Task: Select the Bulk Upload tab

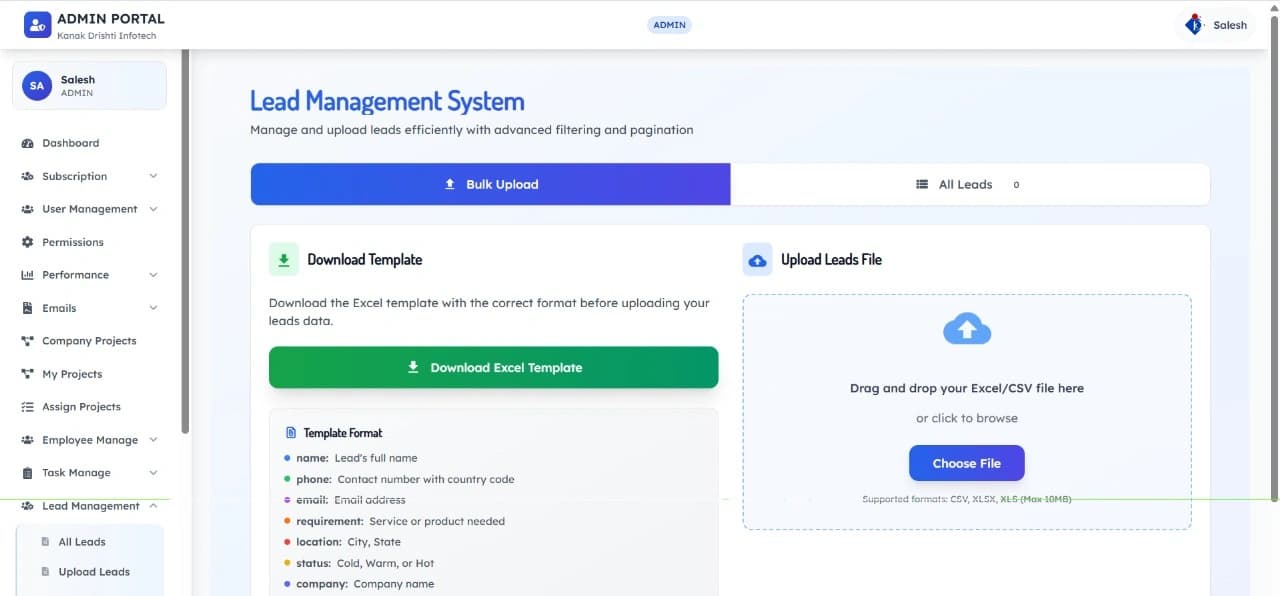Action: 491,185
